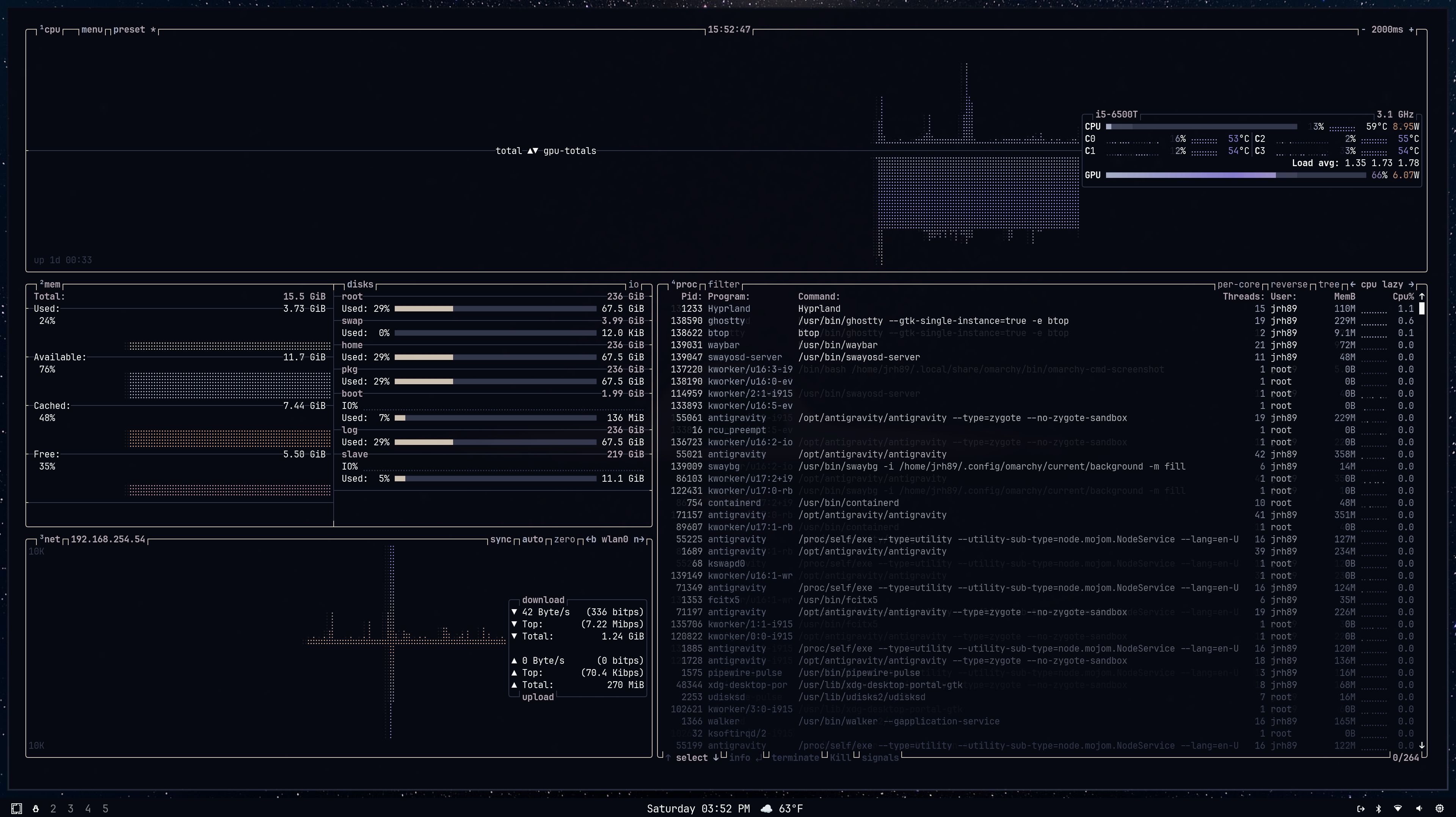
Task: Toggle per-core CPU display in proc
Action: click(1238, 284)
